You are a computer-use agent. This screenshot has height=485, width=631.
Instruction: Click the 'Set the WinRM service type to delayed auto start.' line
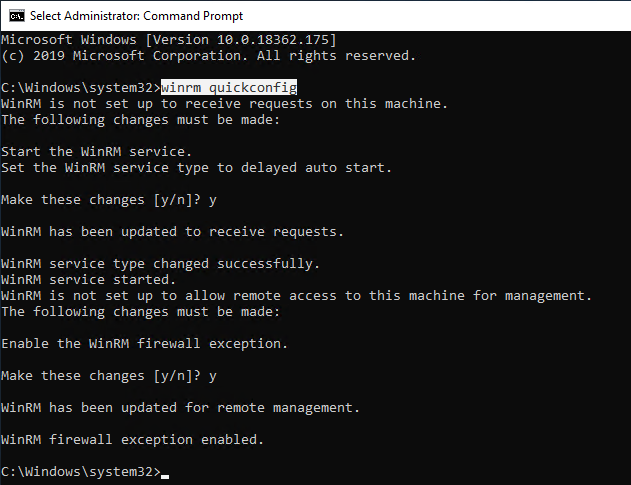point(196,167)
